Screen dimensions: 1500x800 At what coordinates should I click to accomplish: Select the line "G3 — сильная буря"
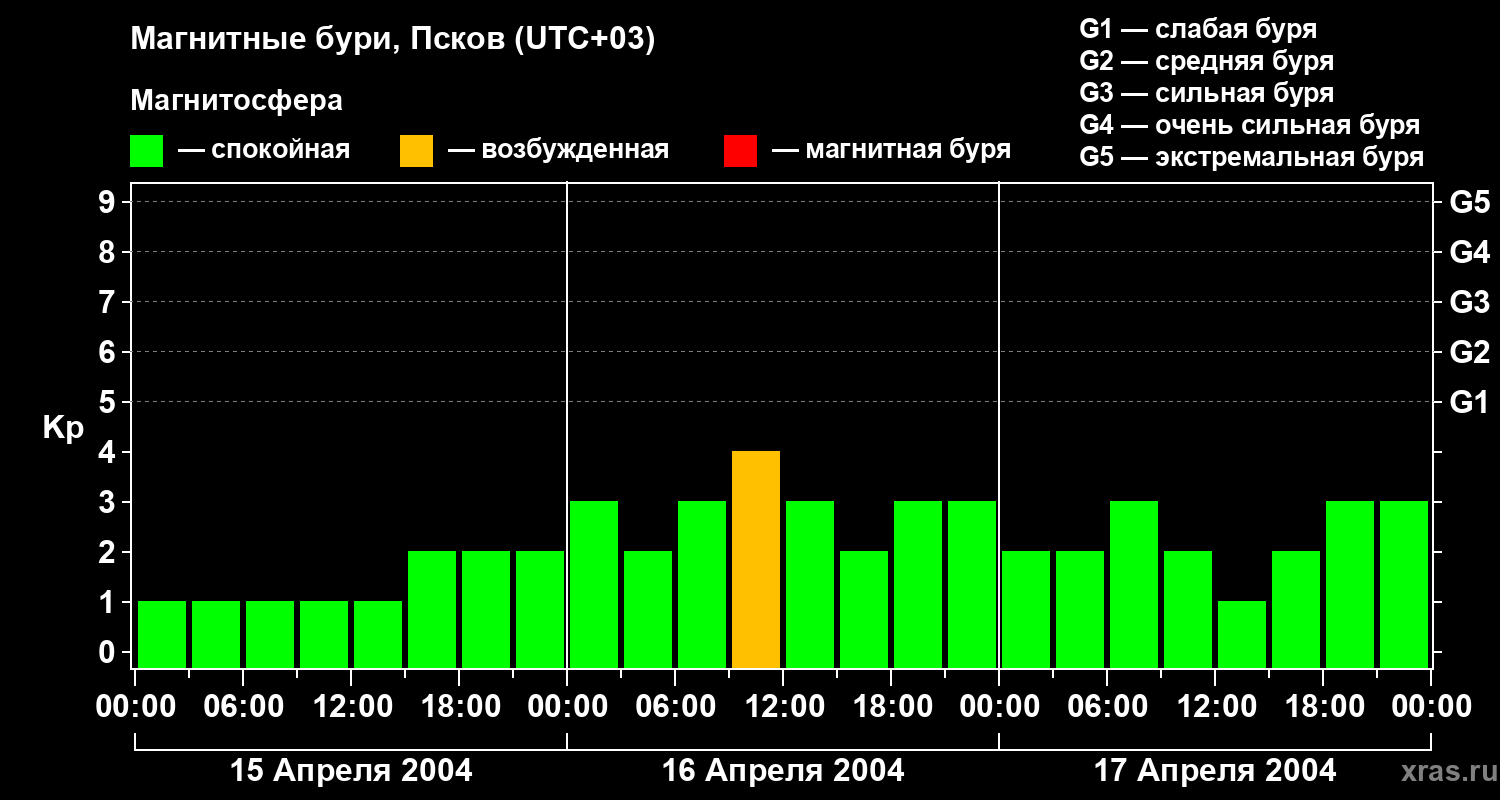click(1207, 93)
